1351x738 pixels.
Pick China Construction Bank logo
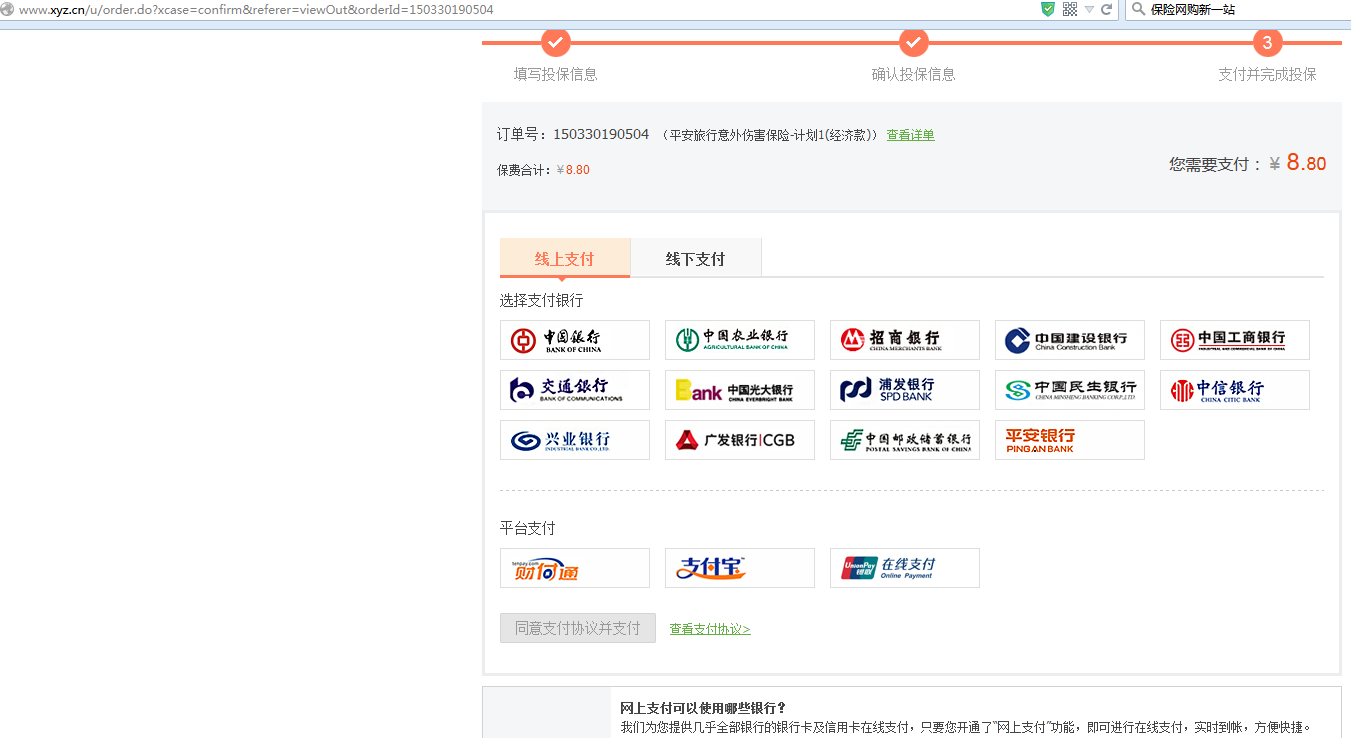(1070, 340)
